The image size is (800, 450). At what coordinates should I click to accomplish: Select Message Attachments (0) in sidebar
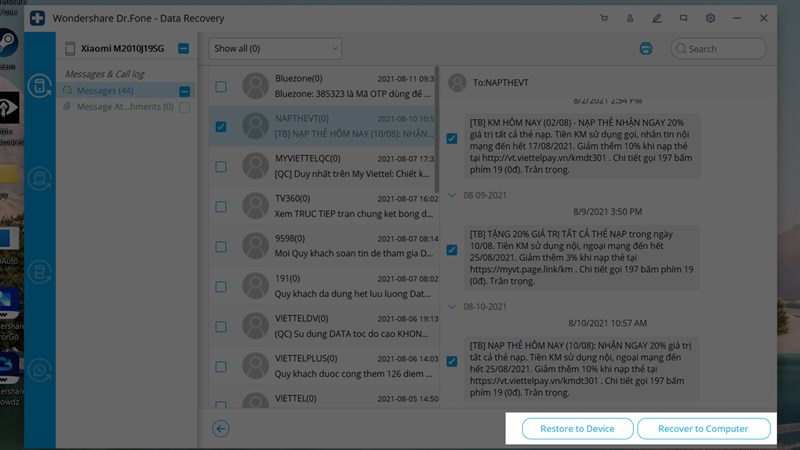click(x=125, y=107)
